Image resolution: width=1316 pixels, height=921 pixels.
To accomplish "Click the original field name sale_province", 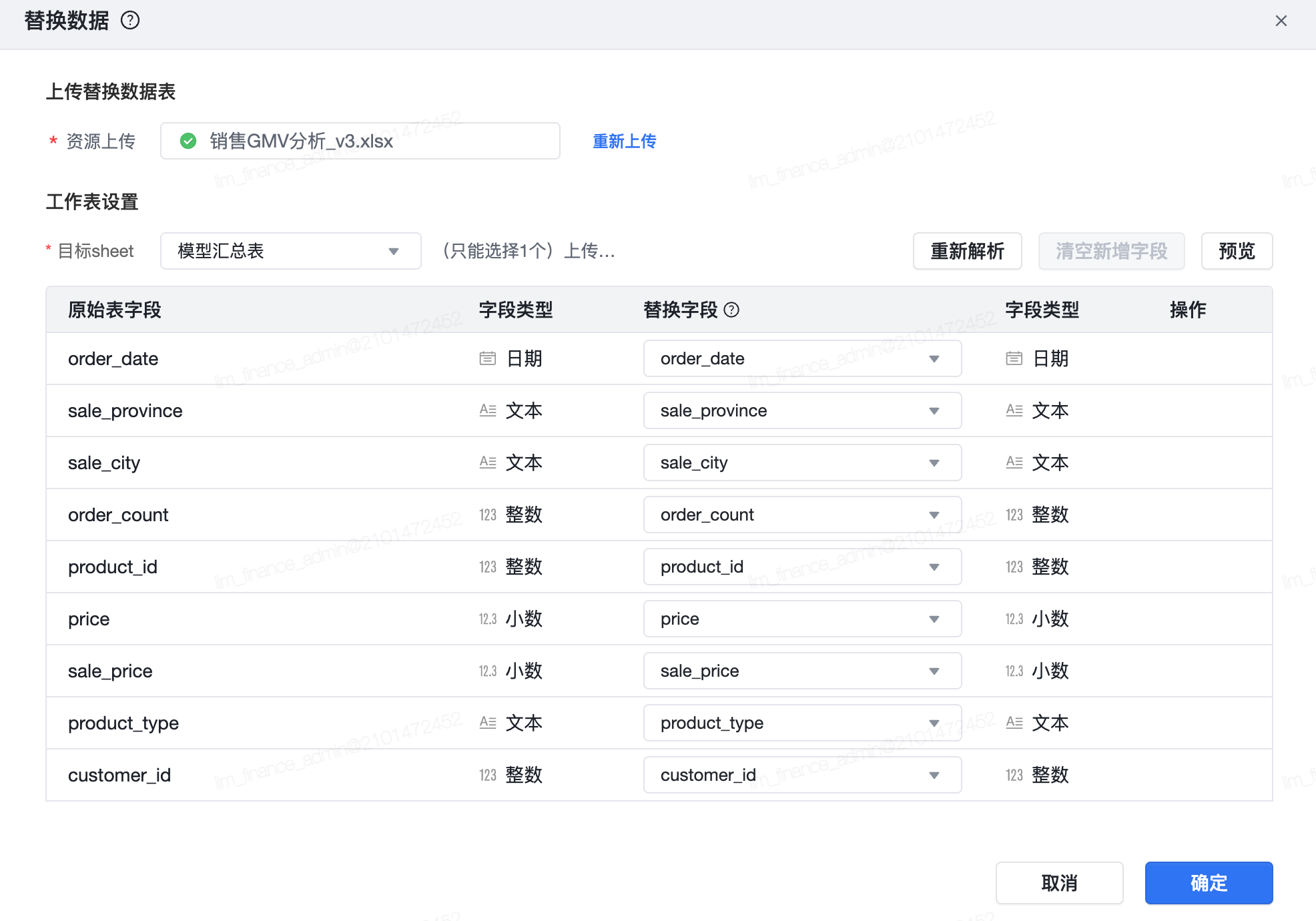I will pyautogui.click(x=125, y=410).
